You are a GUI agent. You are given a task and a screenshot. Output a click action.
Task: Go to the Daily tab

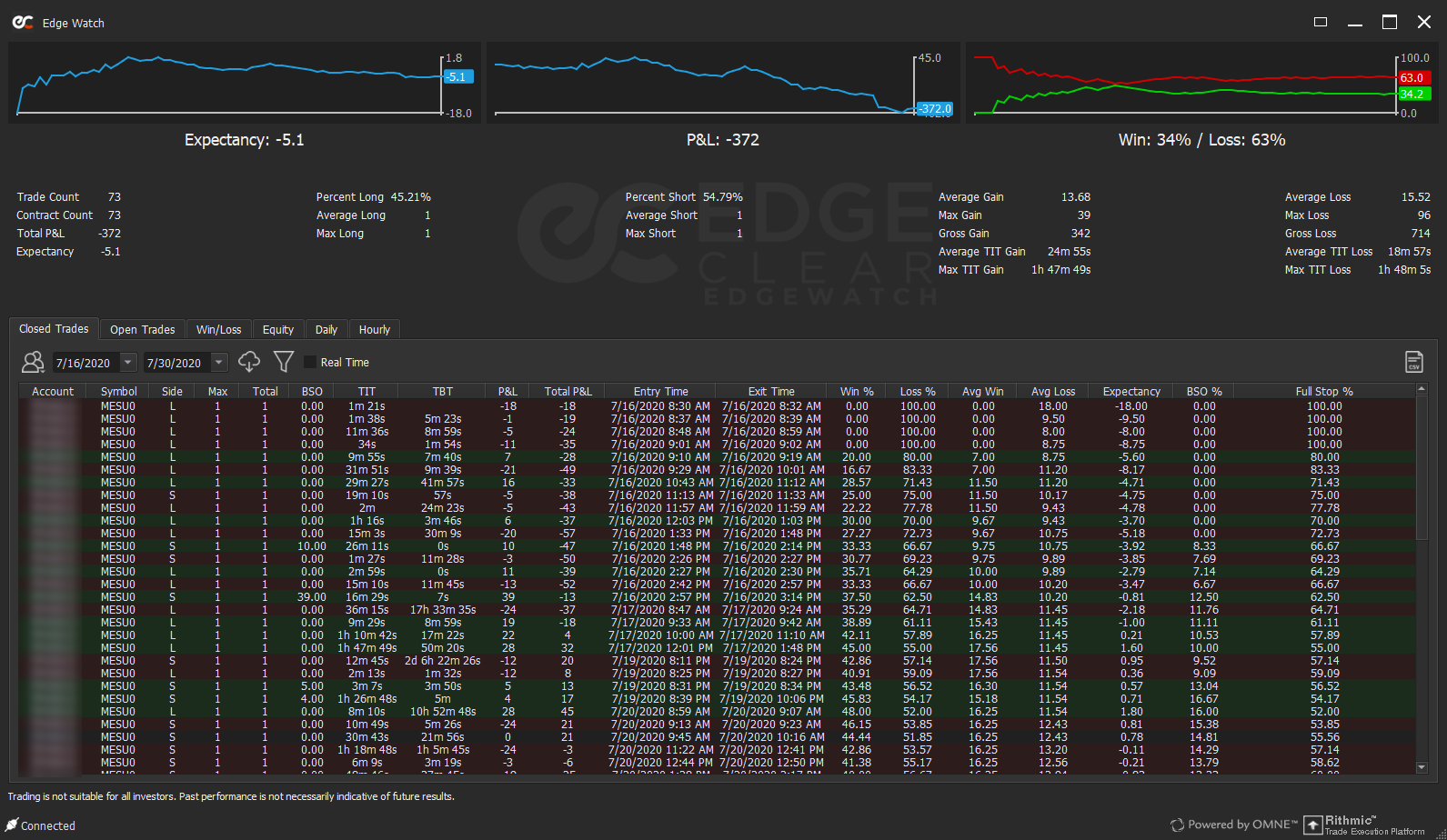pyautogui.click(x=327, y=330)
